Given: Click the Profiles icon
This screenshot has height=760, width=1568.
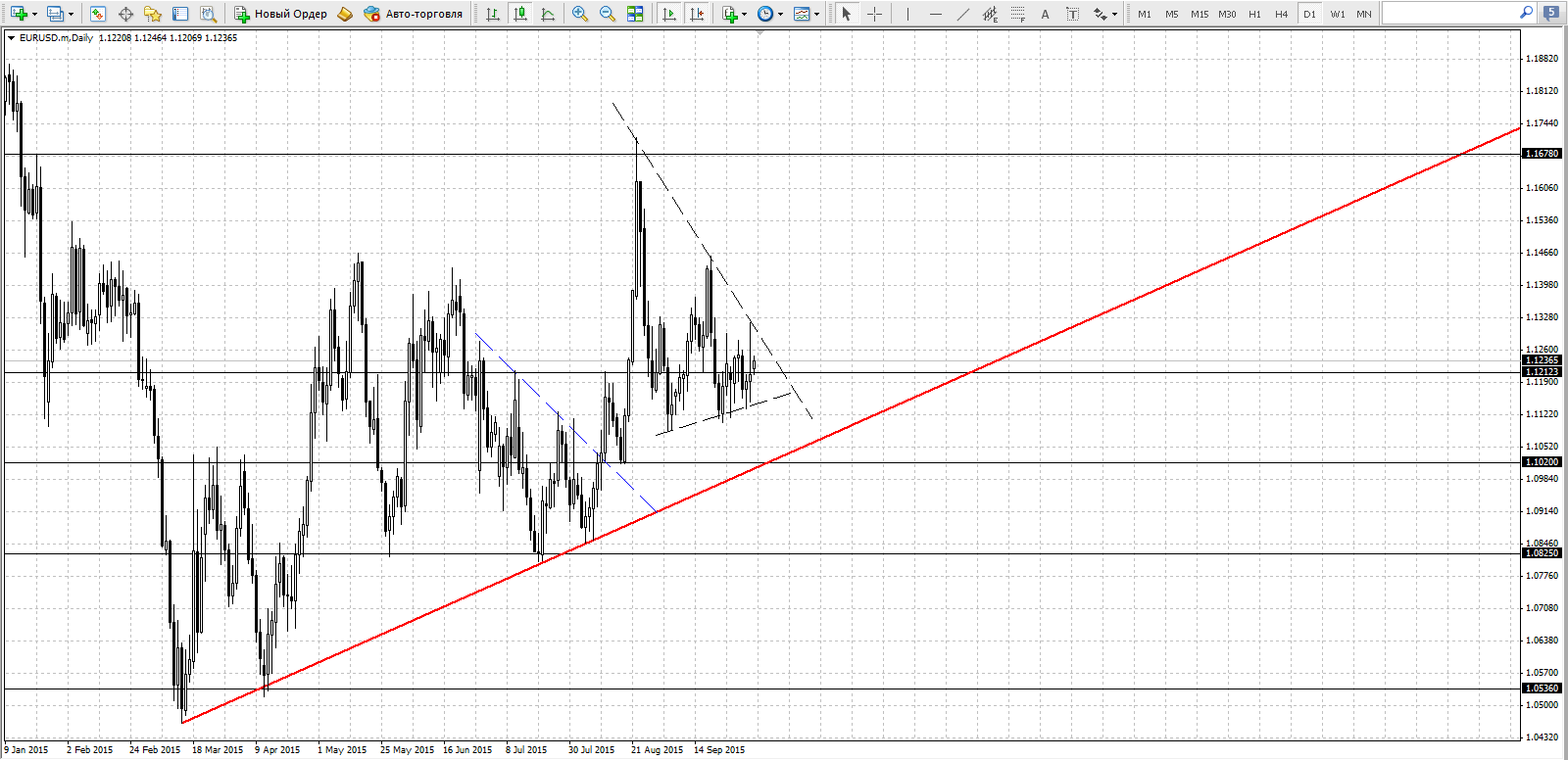Looking at the screenshot, I should point(55,14).
